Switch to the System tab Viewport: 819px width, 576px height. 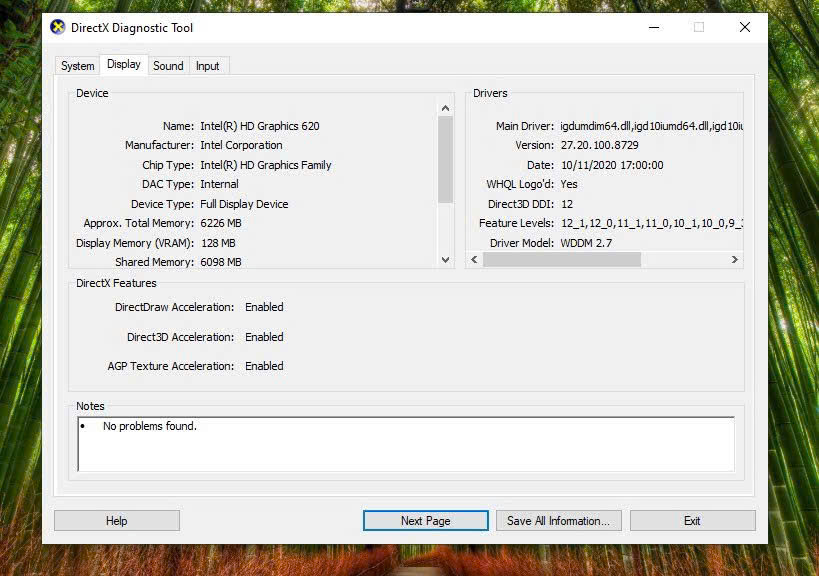pyautogui.click(x=77, y=66)
